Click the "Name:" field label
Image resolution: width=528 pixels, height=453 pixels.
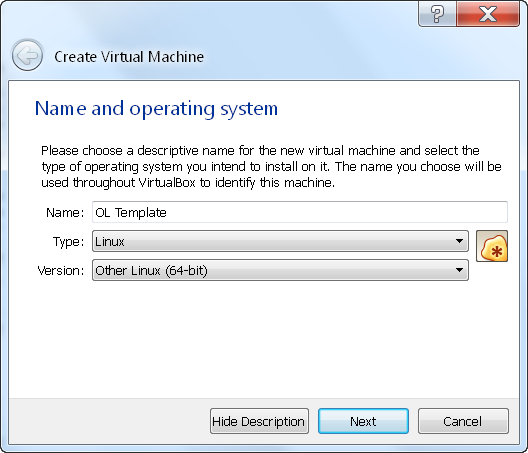tap(65, 213)
